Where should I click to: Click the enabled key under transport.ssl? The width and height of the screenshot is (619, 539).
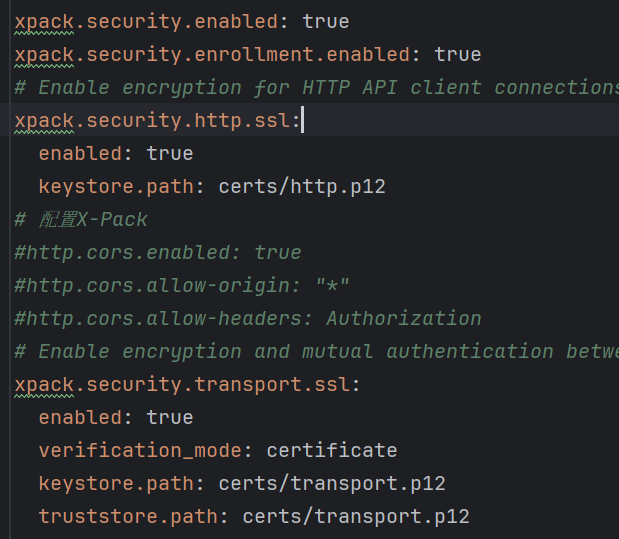point(81,418)
